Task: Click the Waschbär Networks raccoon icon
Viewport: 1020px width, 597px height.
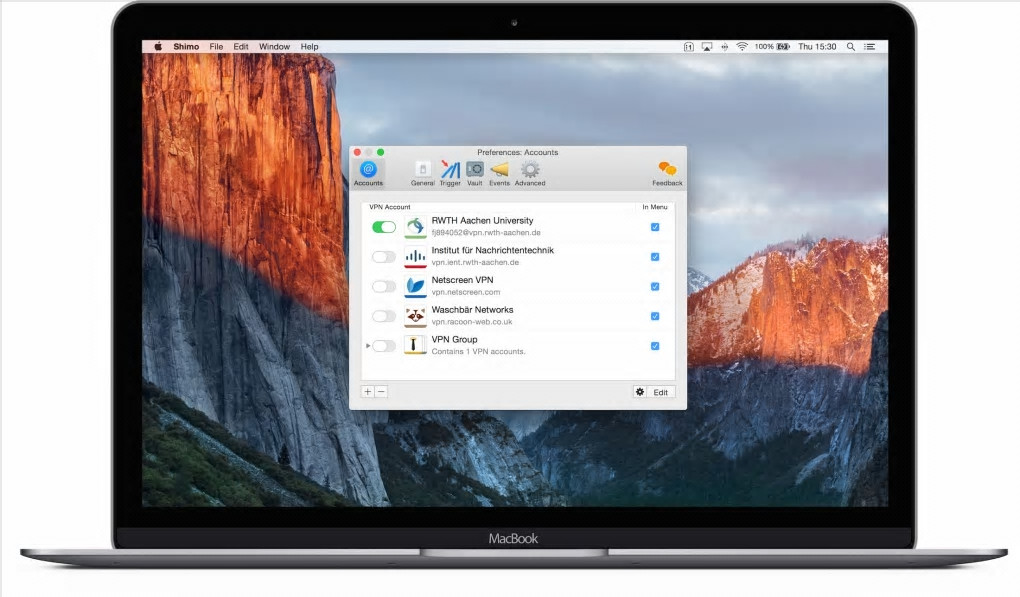Action: (x=415, y=316)
